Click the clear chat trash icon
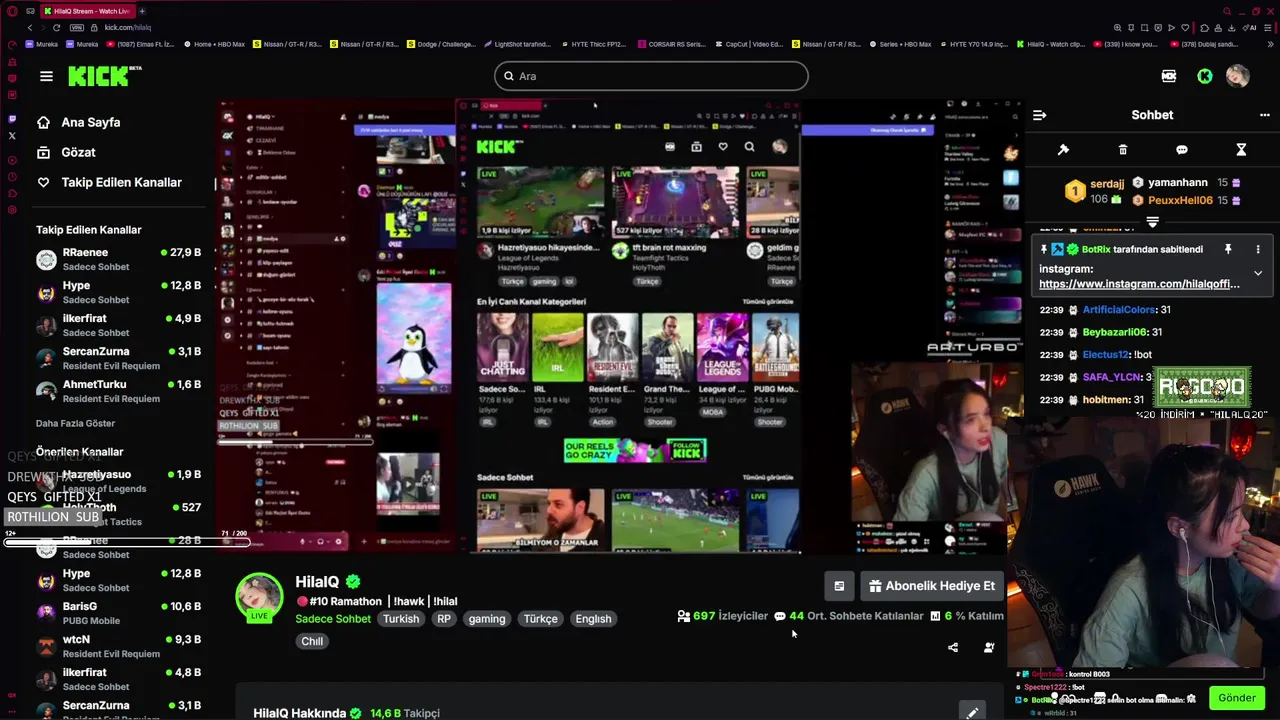 pos(1123,150)
